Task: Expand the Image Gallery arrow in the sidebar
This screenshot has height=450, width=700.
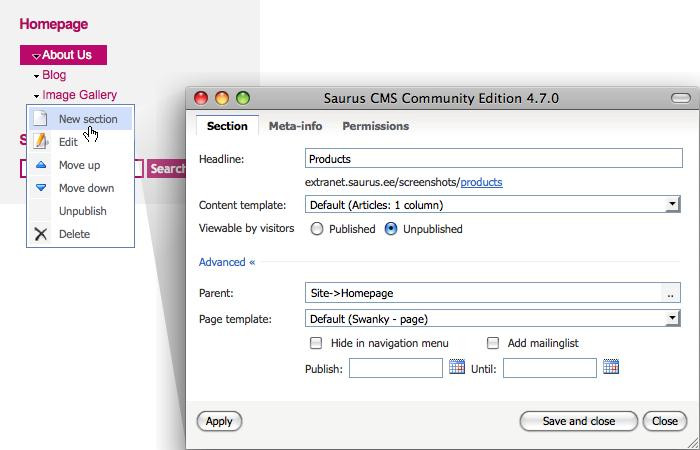Action: [x=37, y=96]
